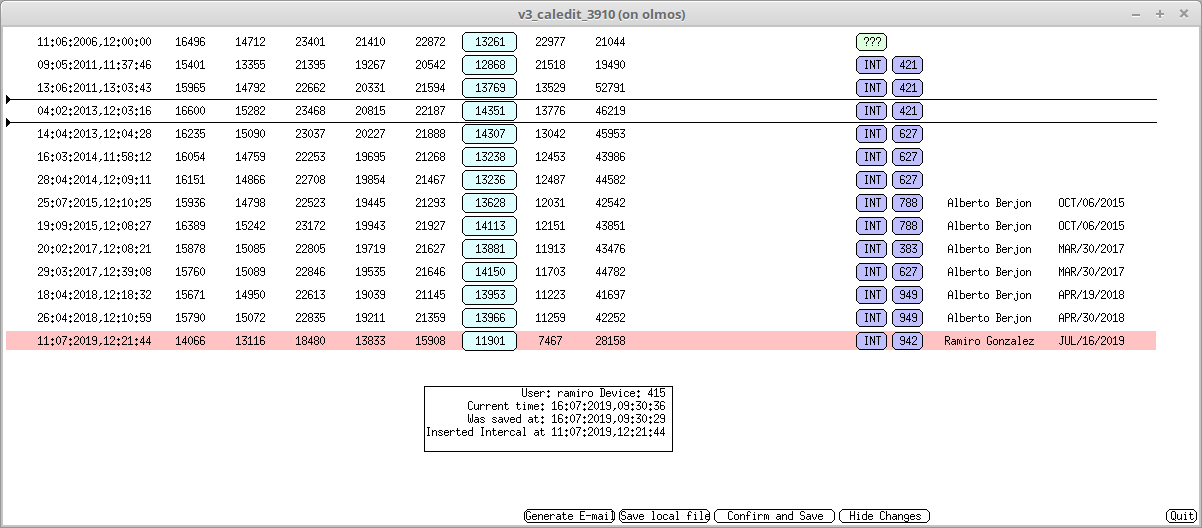Click 788 tag on 25:07:2015 row
This screenshot has width=1202, height=528.
907,203
